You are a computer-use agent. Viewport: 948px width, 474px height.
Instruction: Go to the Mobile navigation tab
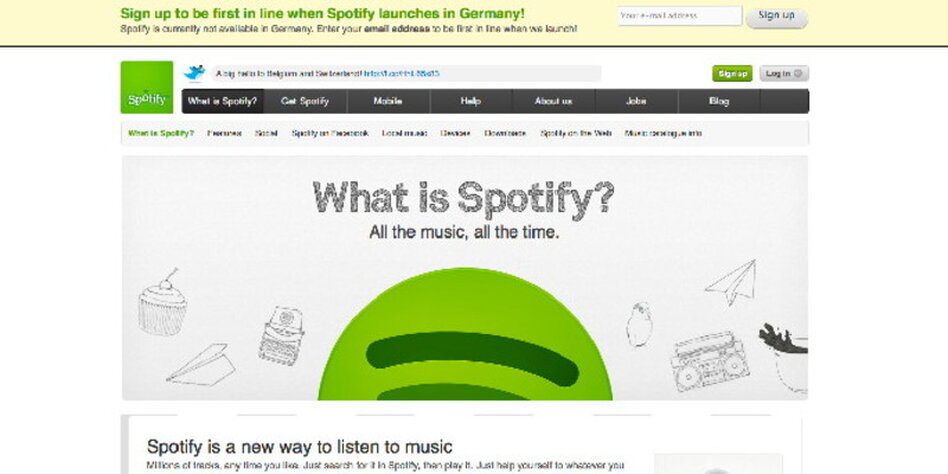(x=388, y=102)
